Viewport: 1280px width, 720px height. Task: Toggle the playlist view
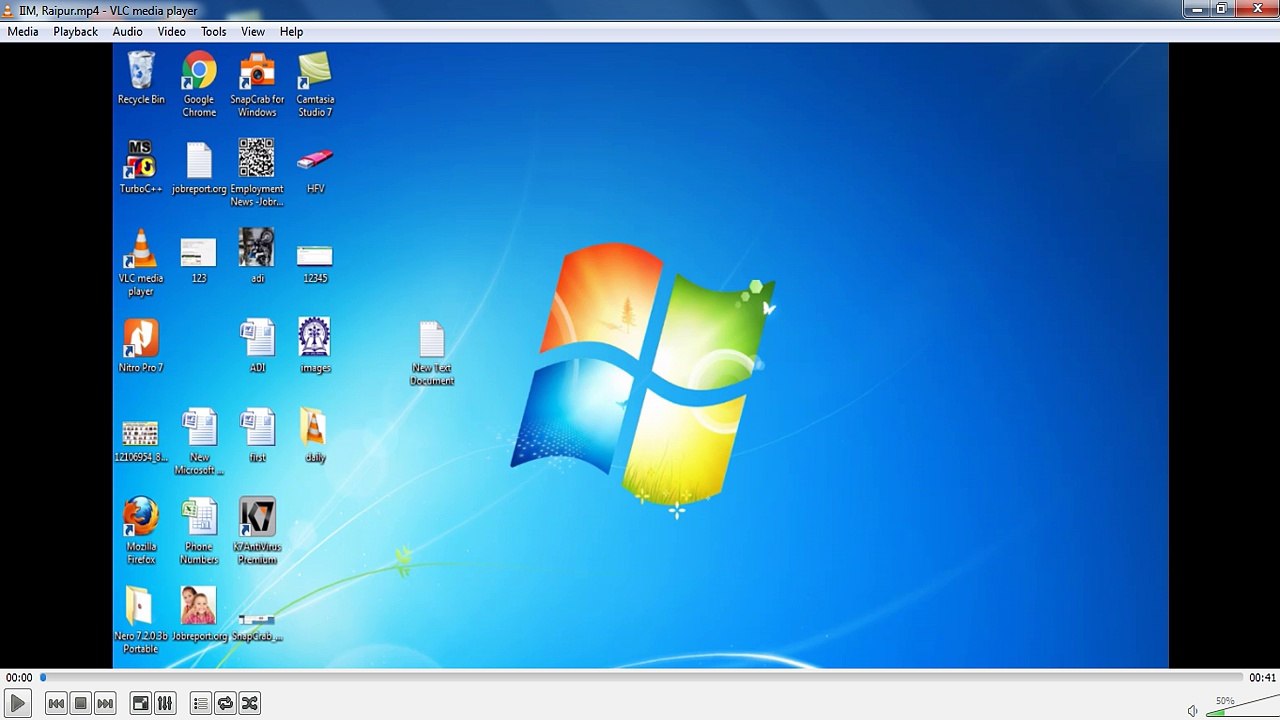(x=200, y=704)
